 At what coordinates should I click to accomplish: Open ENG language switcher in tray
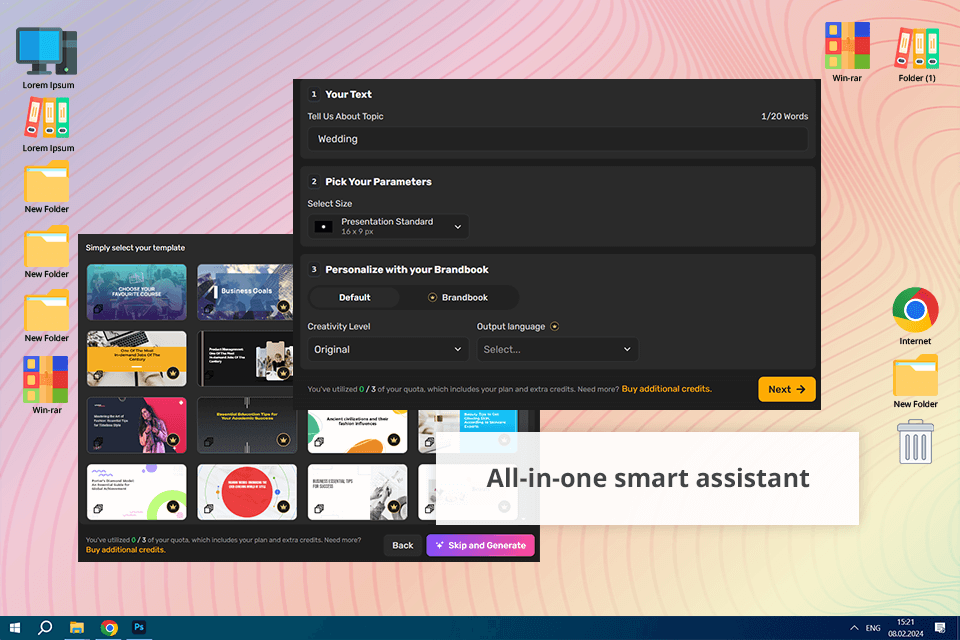(x=873, y=628)
